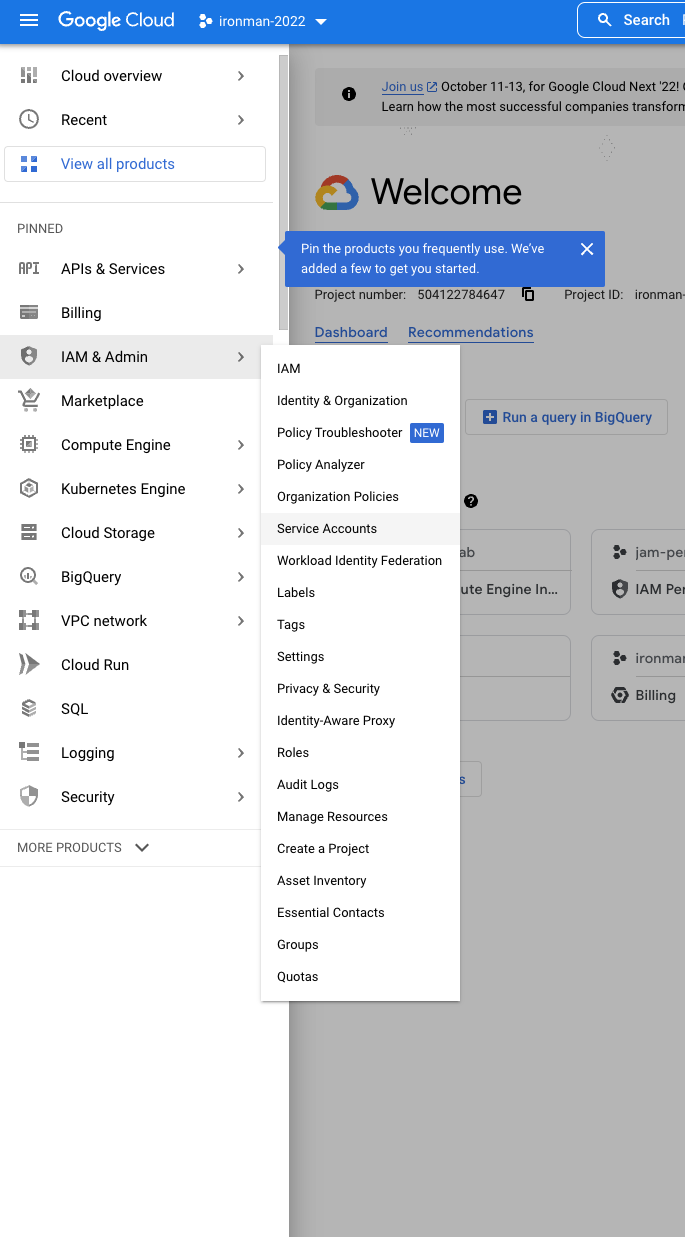
Task: Open Identity-Aware Proxy menu item
Action: coord(360,721)
